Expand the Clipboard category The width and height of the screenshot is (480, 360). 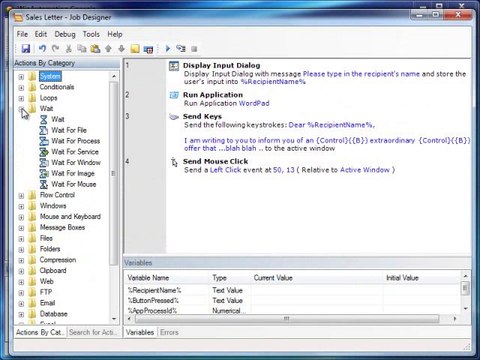(x=21, y=271)
